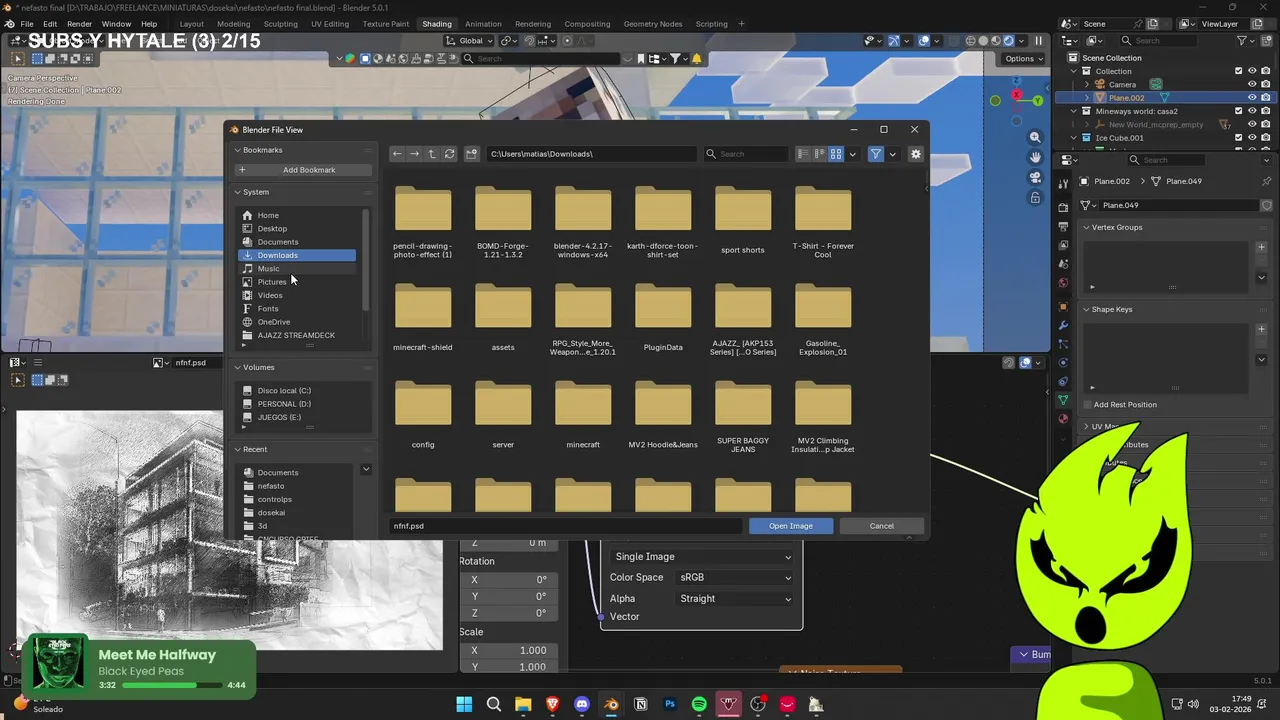Open Color Space sRGB dropdown

735,577
